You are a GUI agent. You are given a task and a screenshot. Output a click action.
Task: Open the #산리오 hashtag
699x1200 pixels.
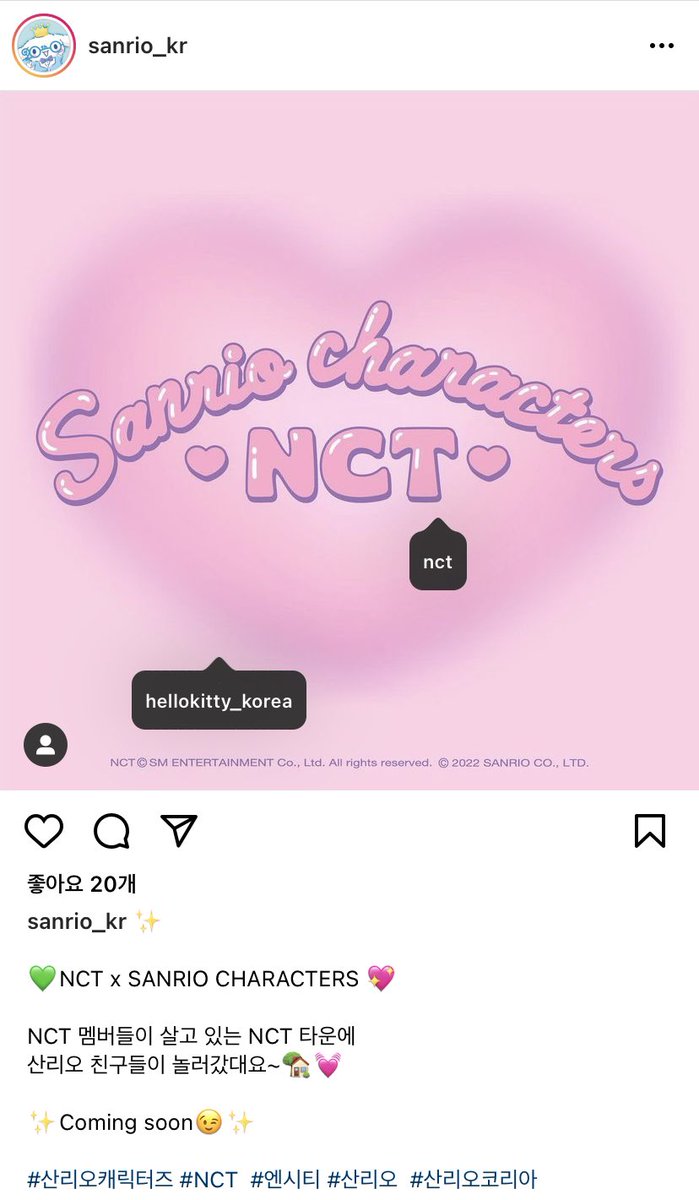[x=362, y=1179]
